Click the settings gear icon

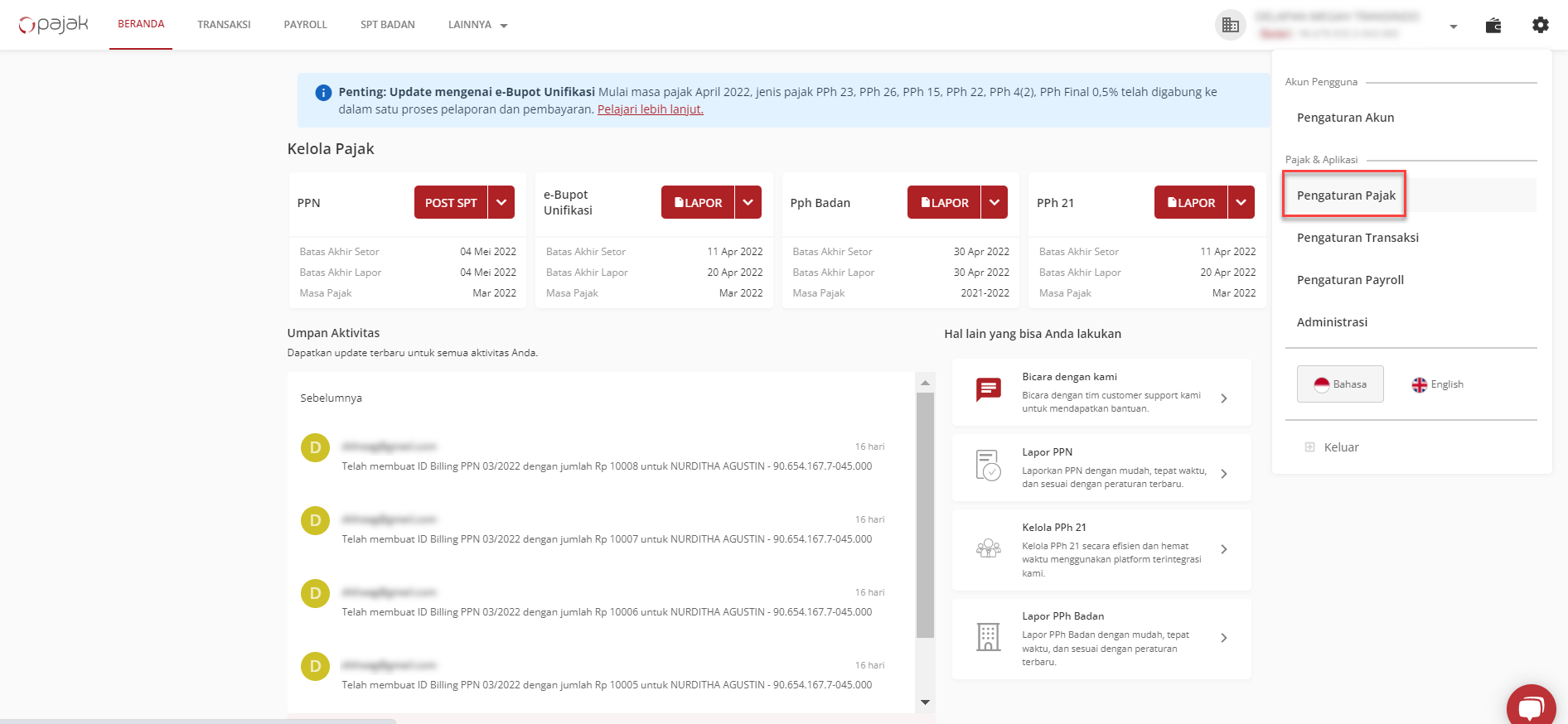1540,25
